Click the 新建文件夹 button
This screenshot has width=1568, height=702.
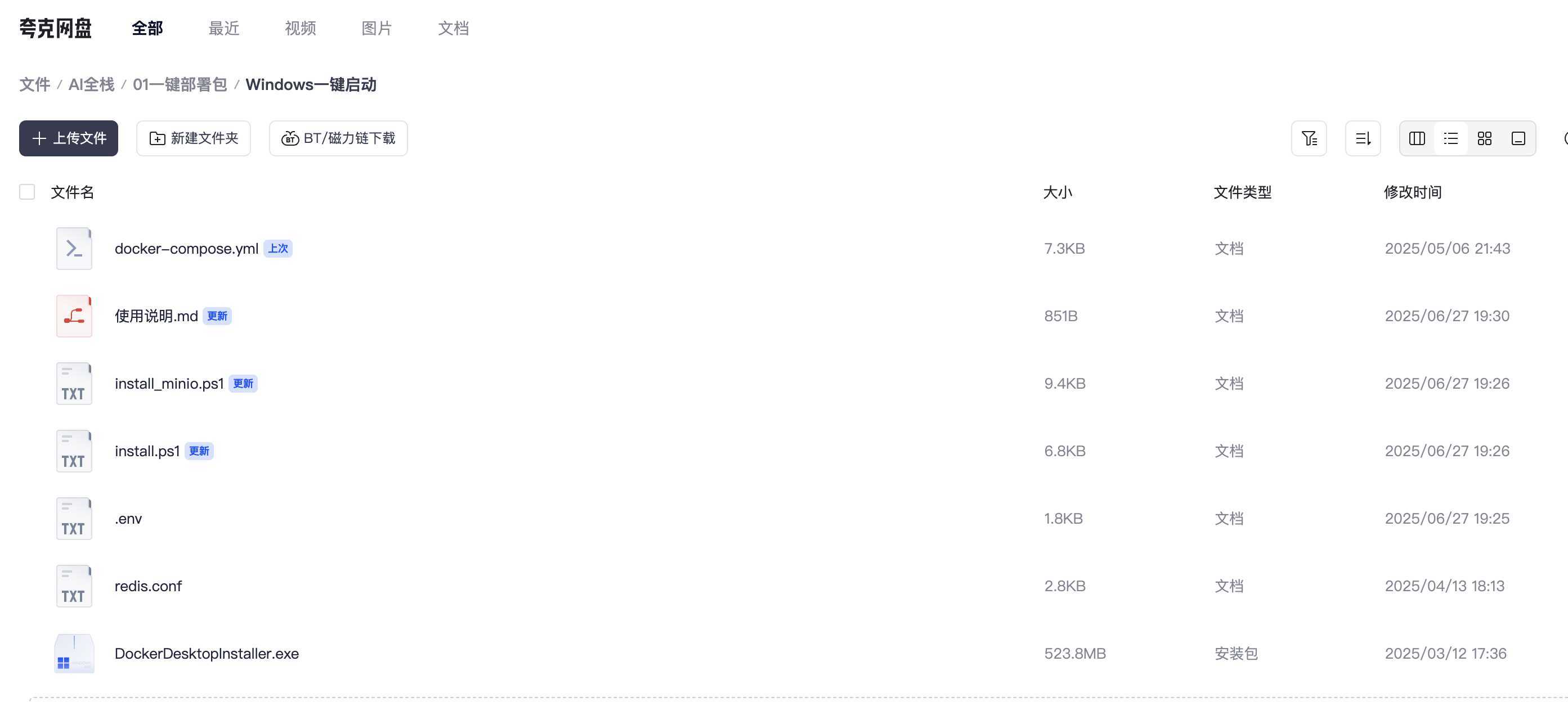(194, 138)
